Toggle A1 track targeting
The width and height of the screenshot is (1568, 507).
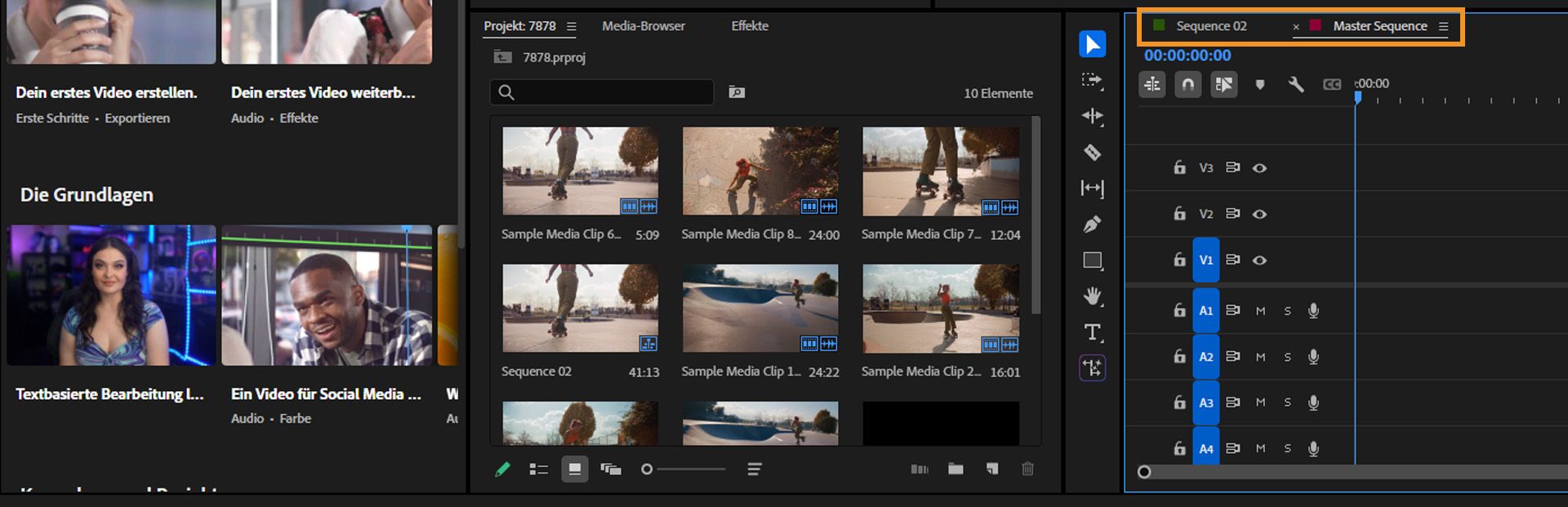pos(1206,310)
